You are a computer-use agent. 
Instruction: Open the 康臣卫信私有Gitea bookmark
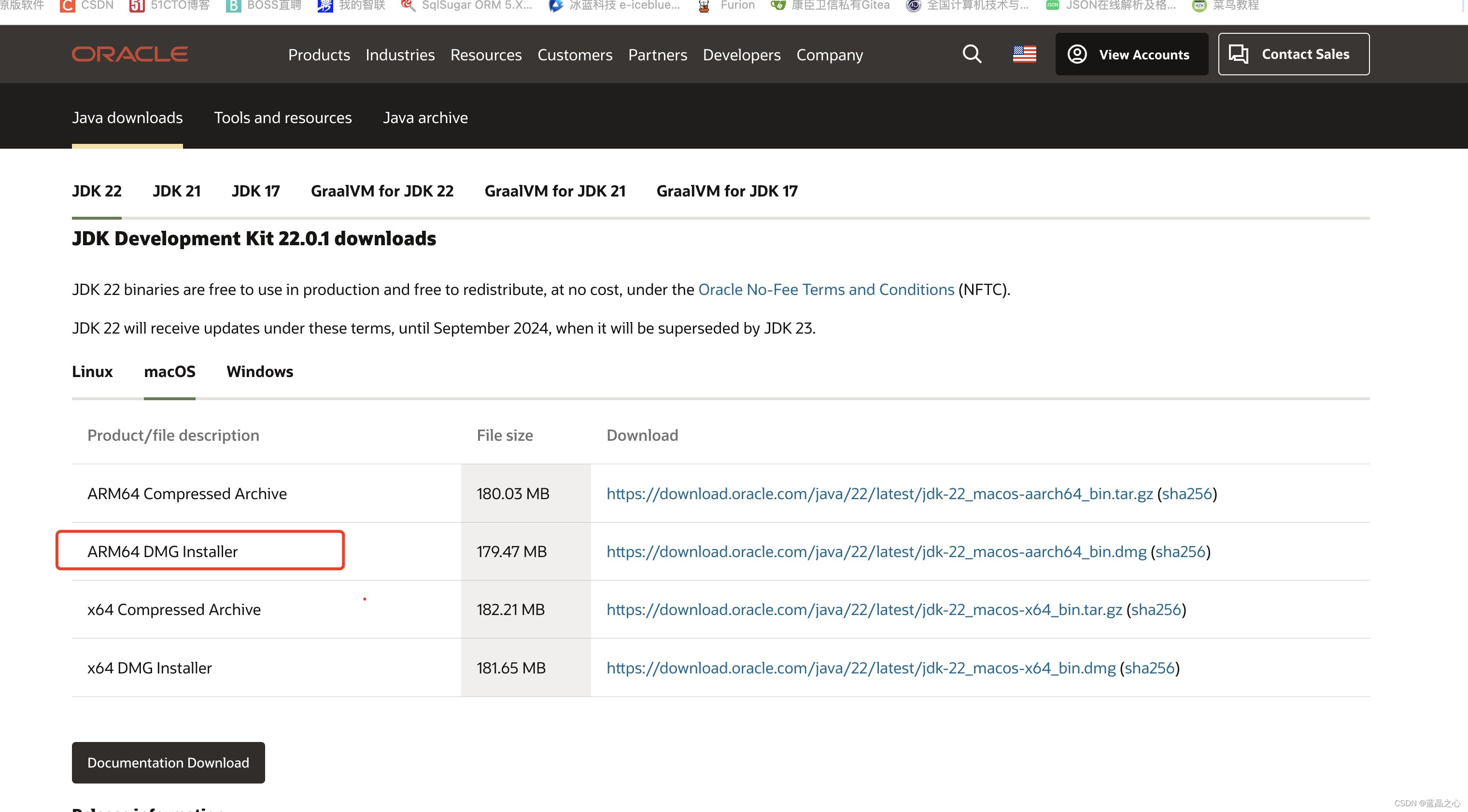coord(830,6)
